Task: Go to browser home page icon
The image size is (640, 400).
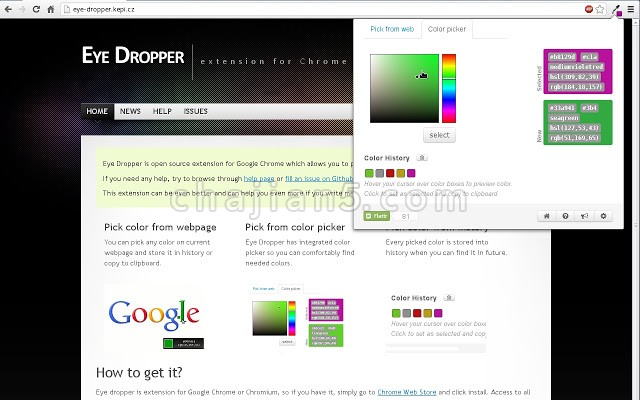Action: (51, 9)
